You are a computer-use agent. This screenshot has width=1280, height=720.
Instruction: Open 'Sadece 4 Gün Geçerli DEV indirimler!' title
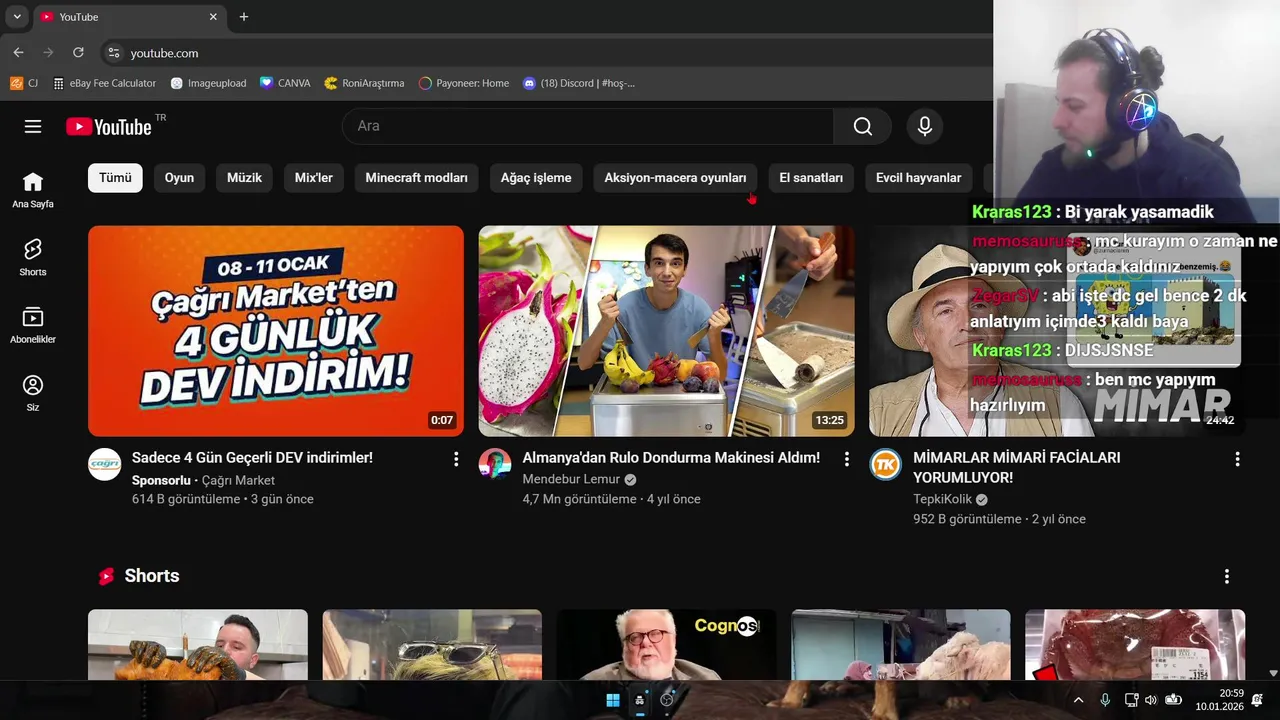pyautogui.click(x=252, y=458)
